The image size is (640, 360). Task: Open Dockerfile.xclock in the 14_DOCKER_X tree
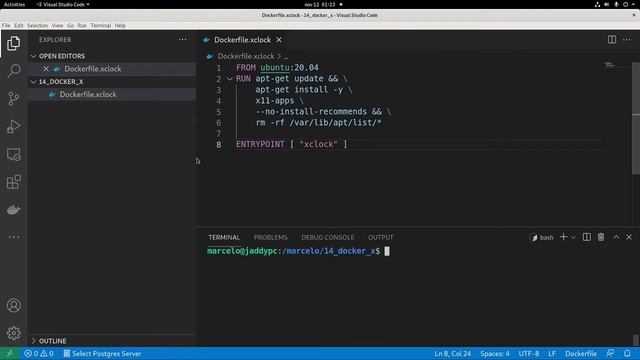coord(88,94)
